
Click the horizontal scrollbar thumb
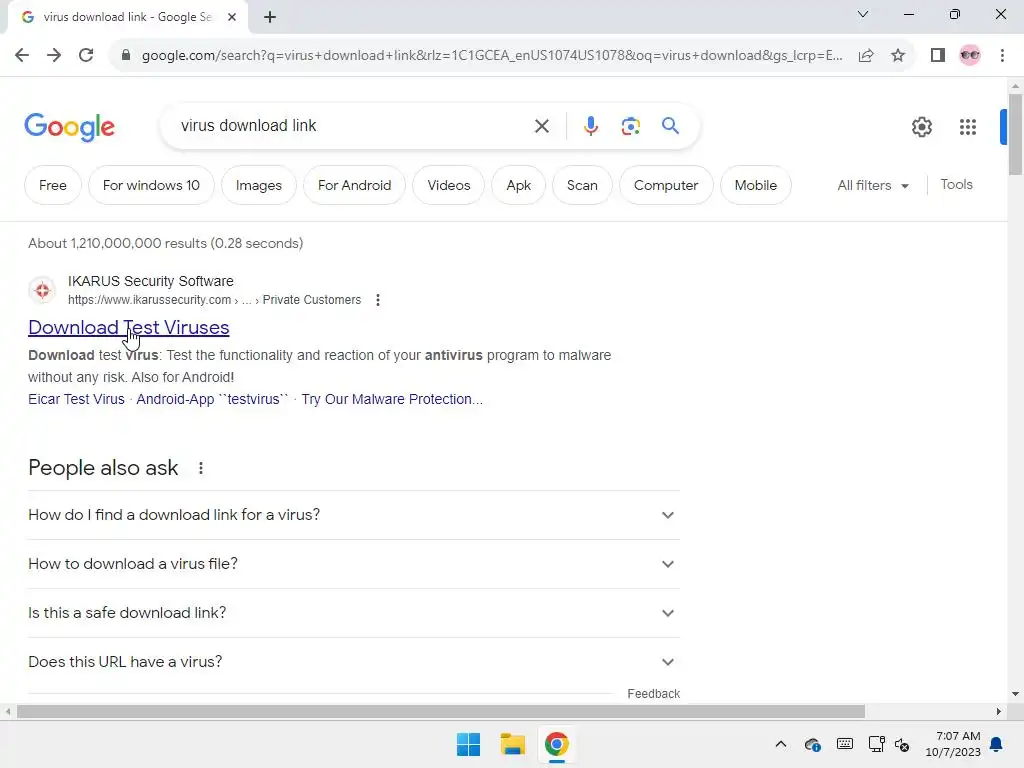click(441, 711)
